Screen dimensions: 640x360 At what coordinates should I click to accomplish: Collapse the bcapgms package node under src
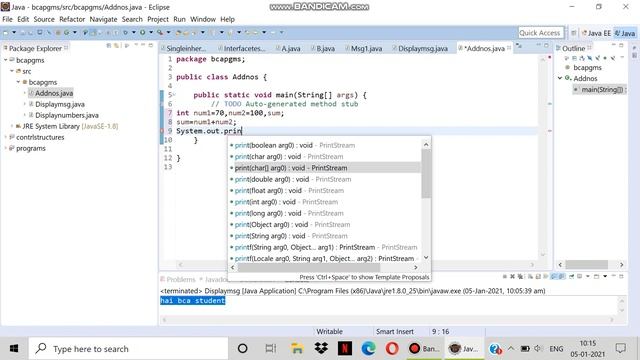coord(18,82)
